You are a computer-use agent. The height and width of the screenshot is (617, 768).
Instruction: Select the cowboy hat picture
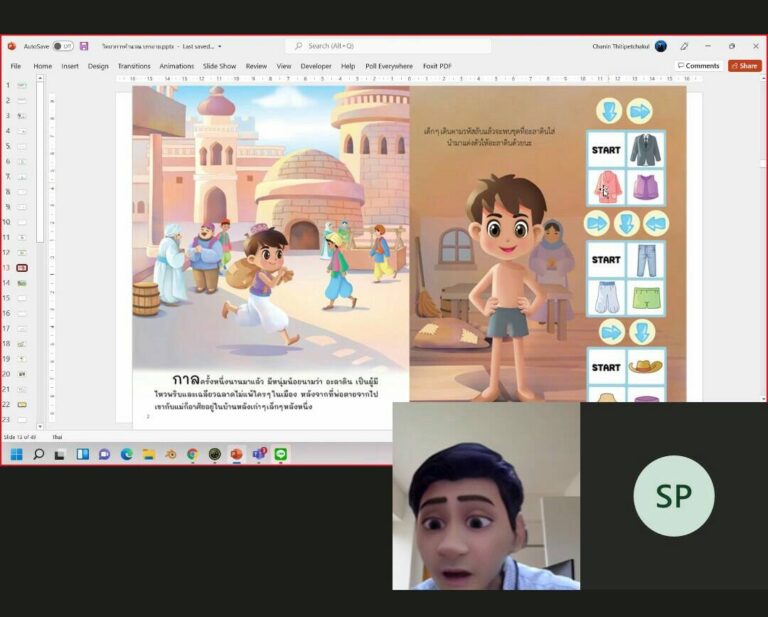(645, 367)
